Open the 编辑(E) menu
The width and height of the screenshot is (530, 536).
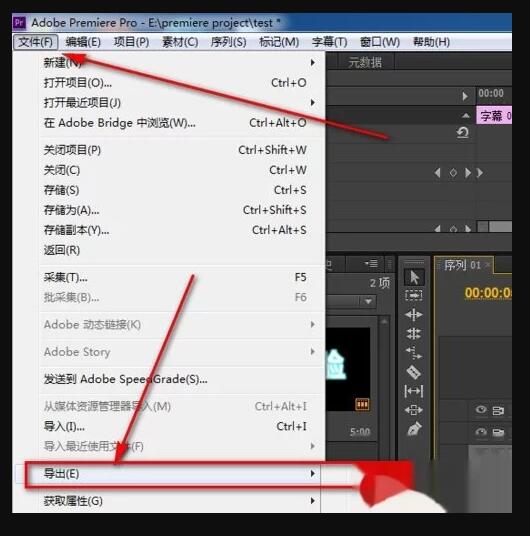(x=83, y=42)
